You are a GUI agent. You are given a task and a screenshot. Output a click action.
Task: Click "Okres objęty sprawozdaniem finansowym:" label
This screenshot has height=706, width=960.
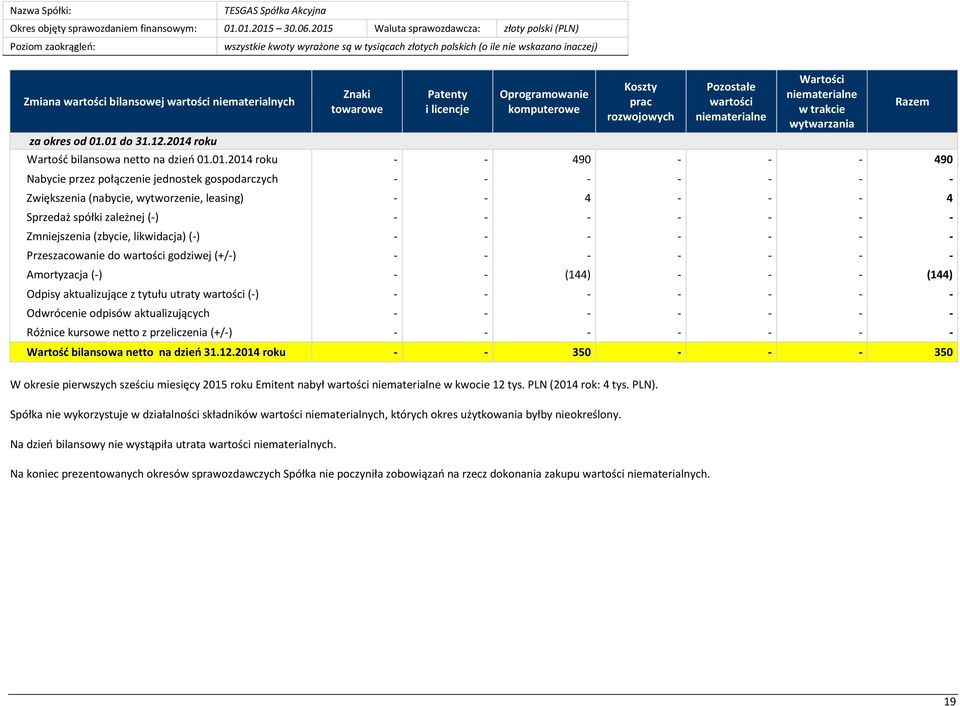click(x=103, y=28)
